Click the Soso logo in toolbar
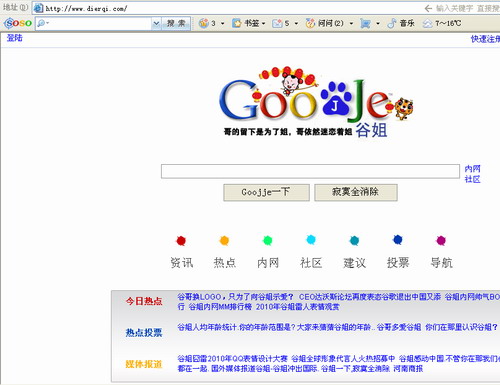500x385 pixels. point(18,23)
